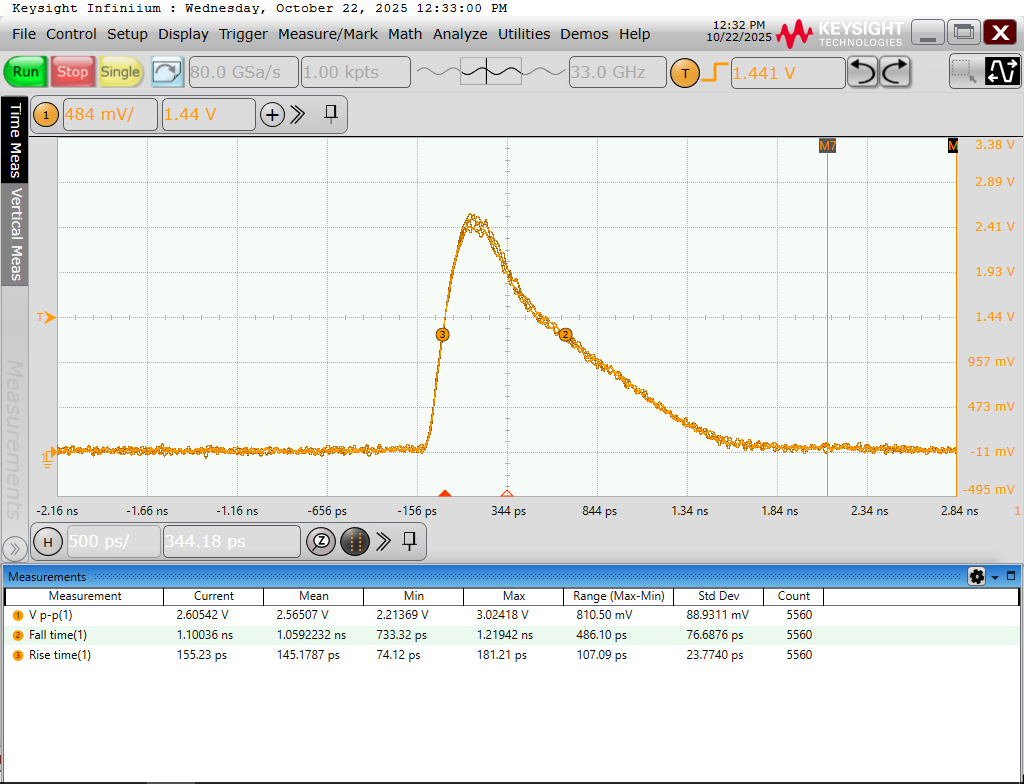This screenshot has width=1034, height=784.
Task: Open the Measurements panel settings gear dropdown
Action: point(980,577)
